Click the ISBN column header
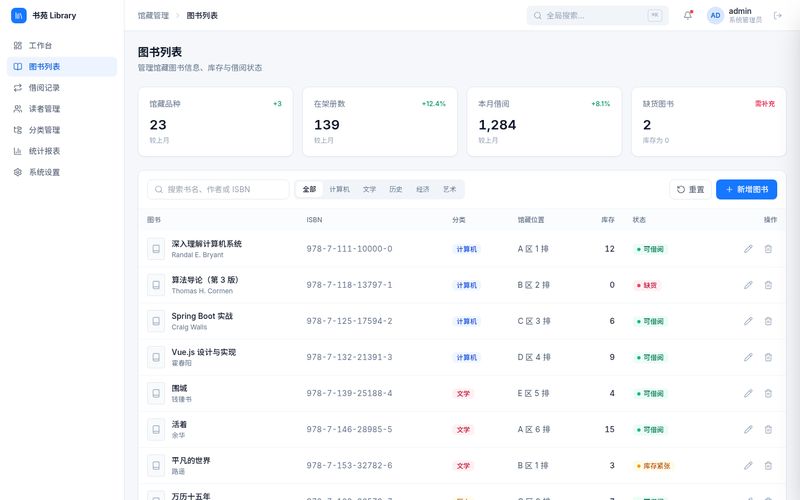 (x=314, y=220)
